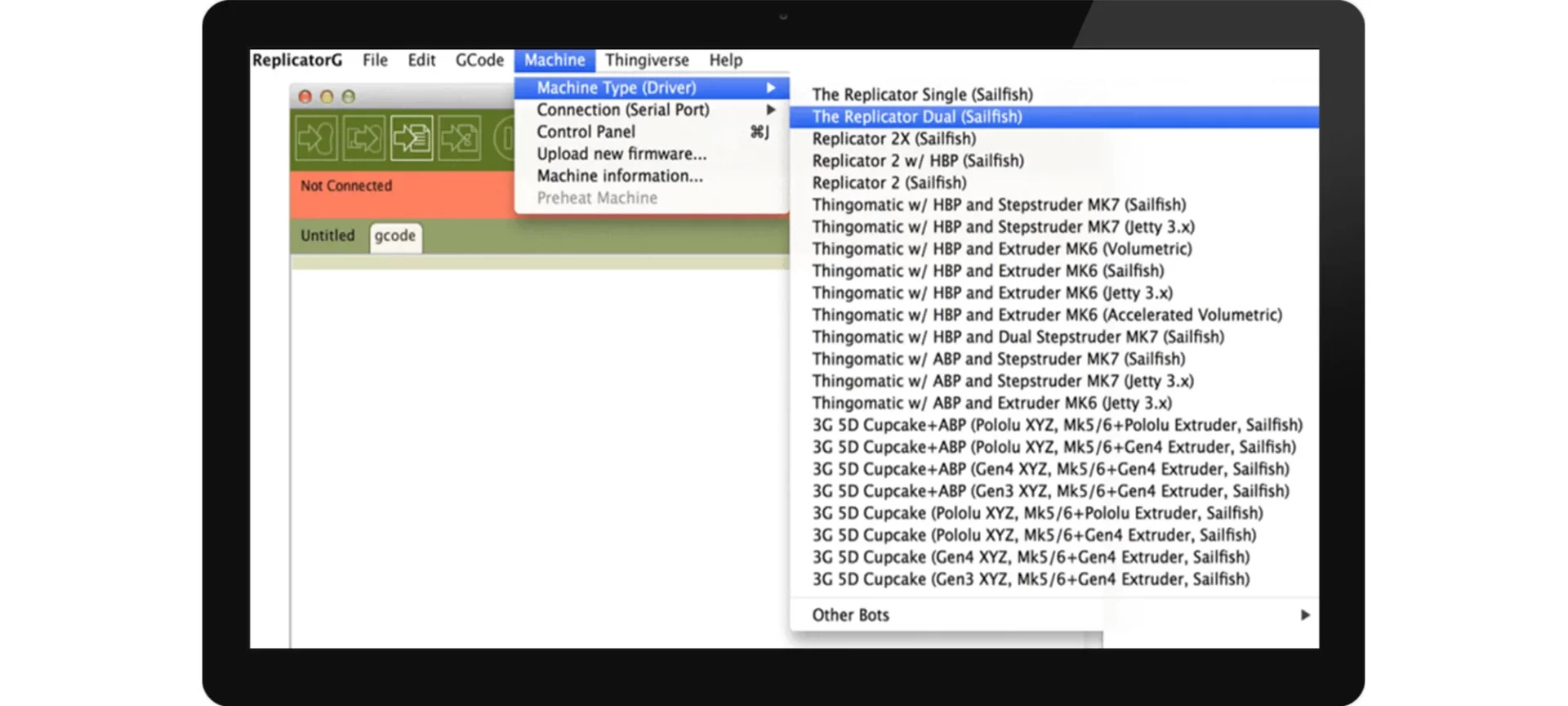Click the green zoom window button
Image resolution: width=1568 pixels, height=706 pixels.
(349, 96)
